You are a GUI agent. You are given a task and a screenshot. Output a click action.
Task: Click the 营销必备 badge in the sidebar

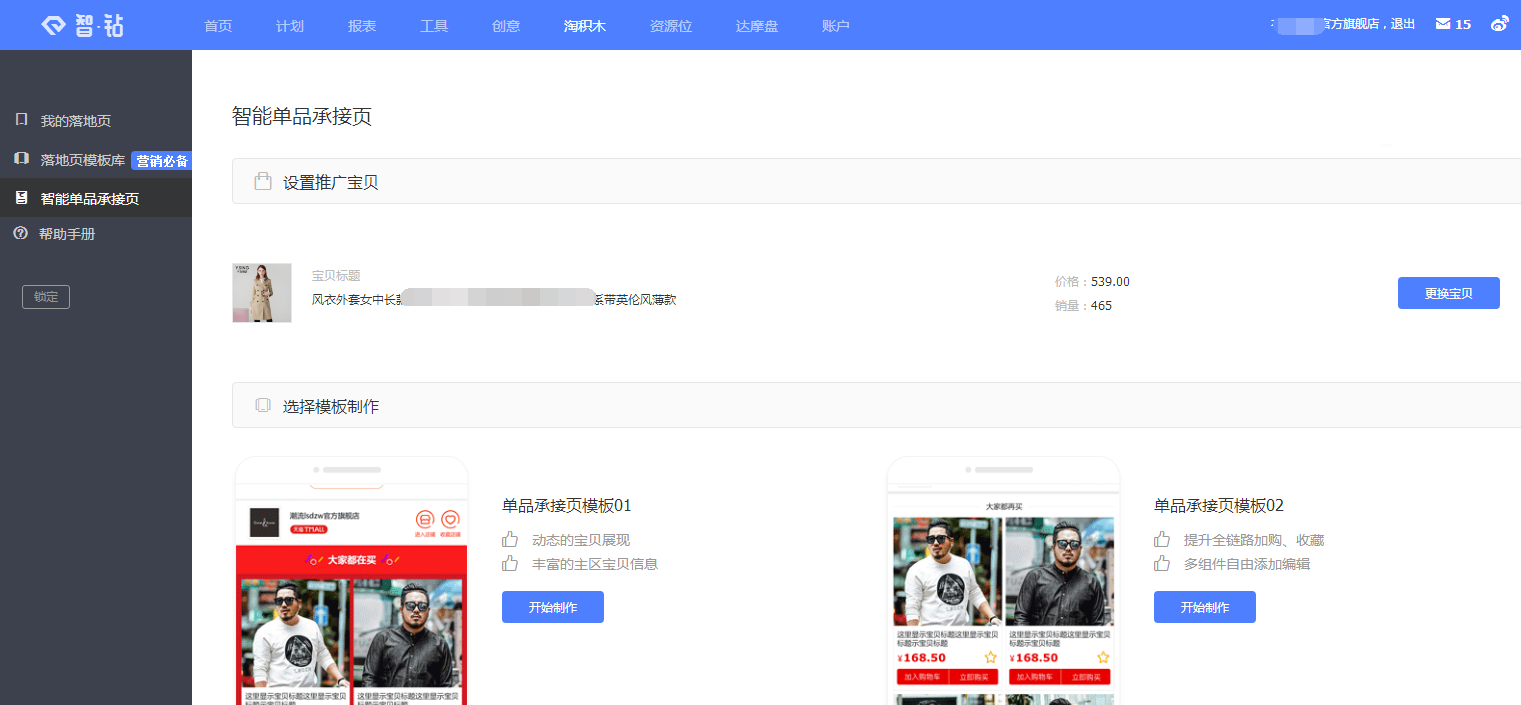coord(161,160)
